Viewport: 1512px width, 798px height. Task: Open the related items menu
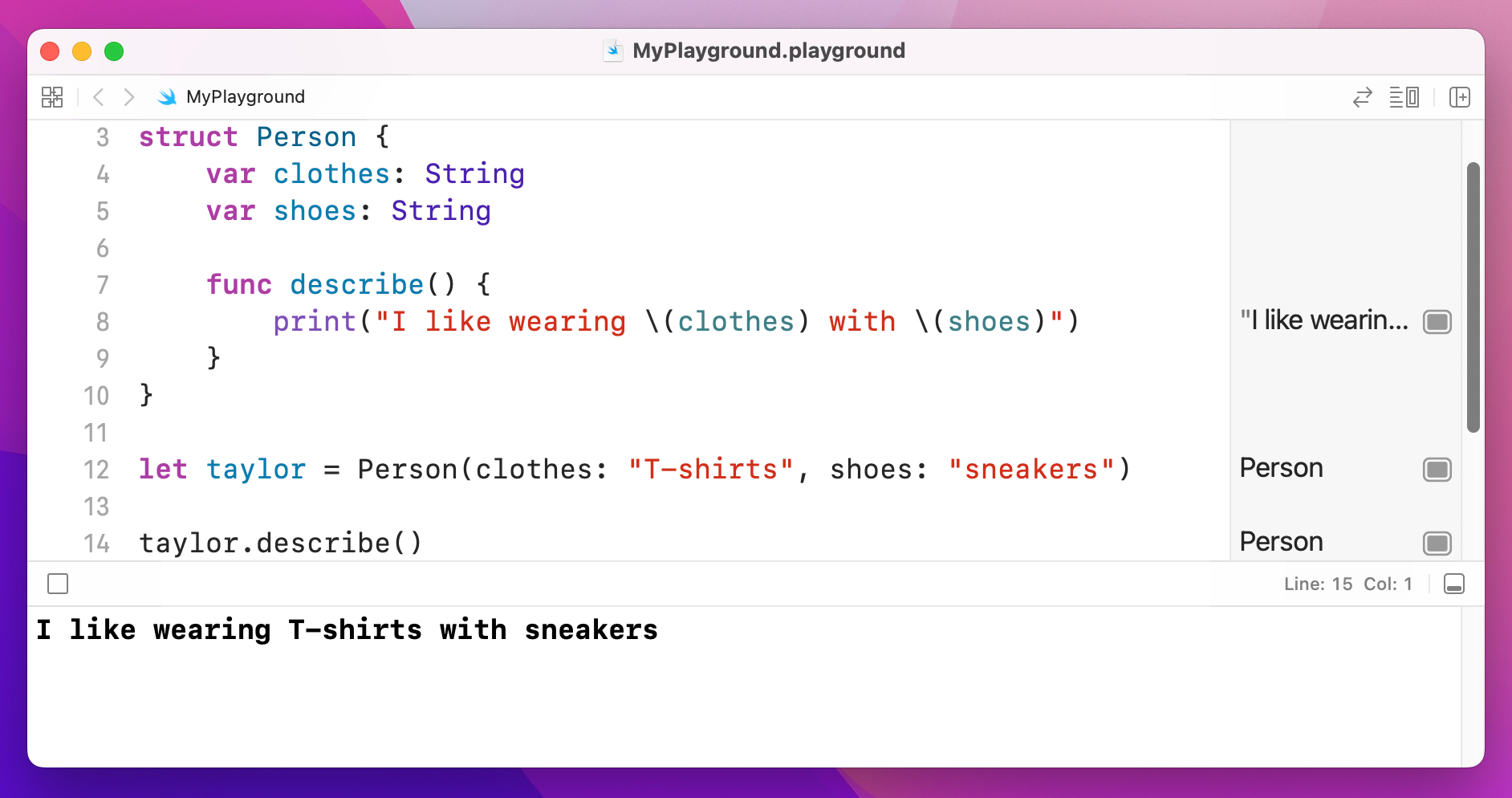pos(51,97)
